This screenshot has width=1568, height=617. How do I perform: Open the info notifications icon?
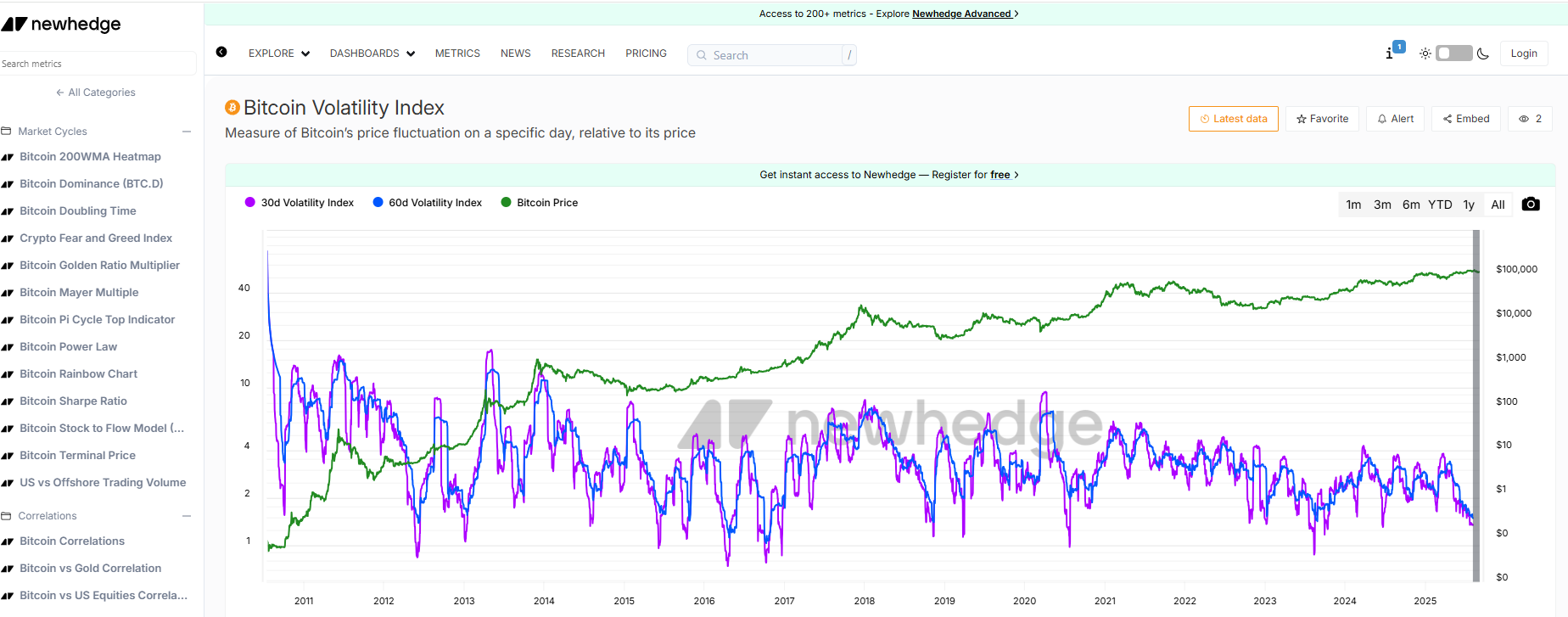click(1390, 53)
